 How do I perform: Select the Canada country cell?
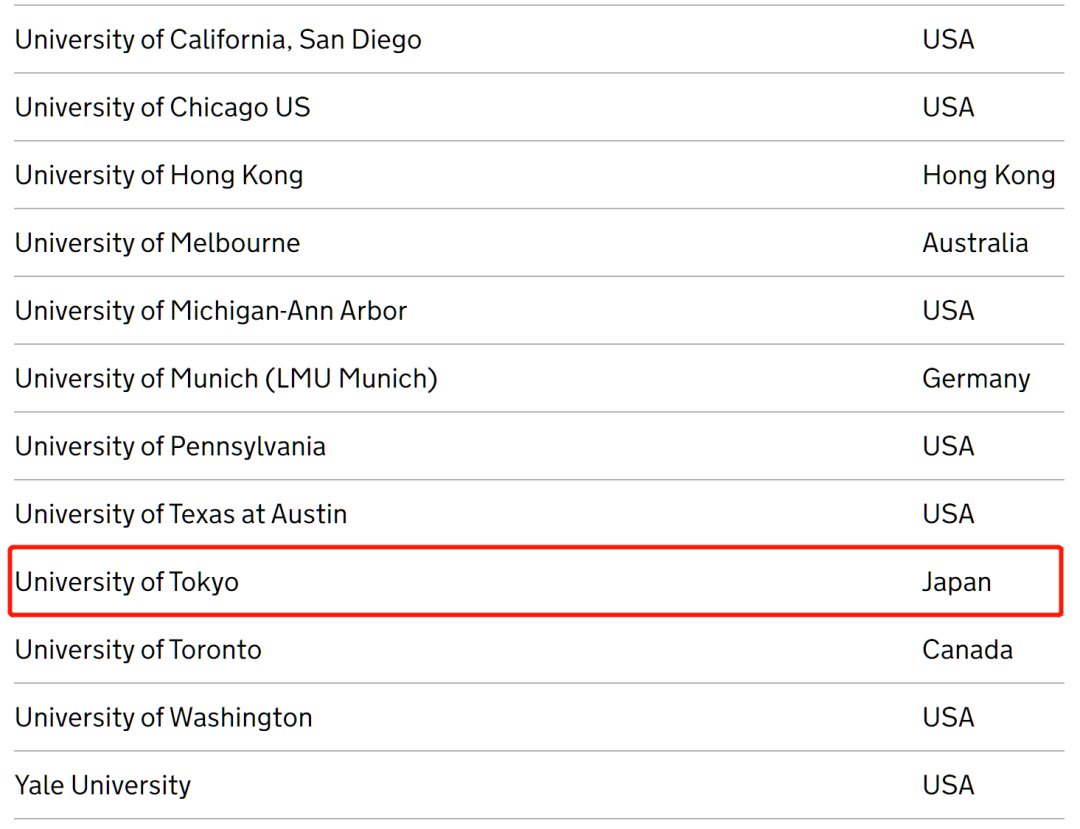coord(968,650)
